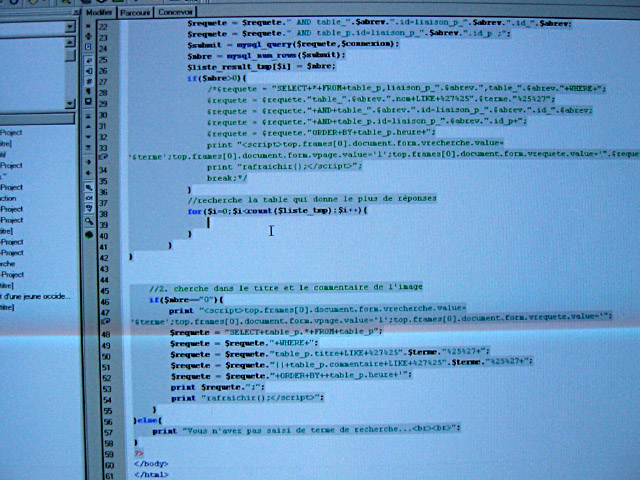
Task: Click the "Vous n'avez pas saisi" print line
Action: [x=306, y=429]
